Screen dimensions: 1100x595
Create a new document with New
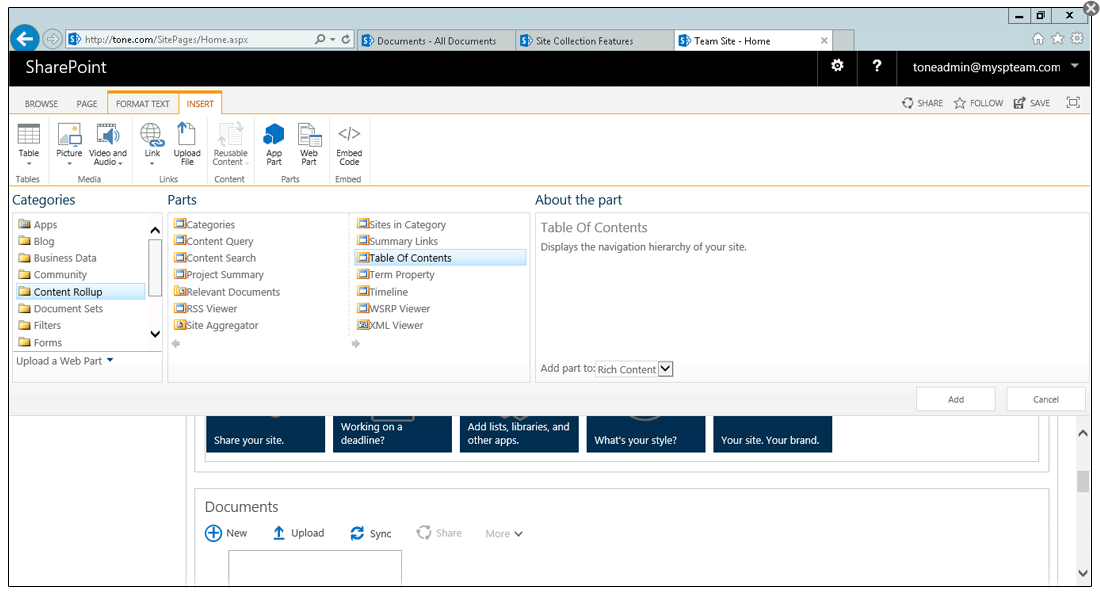click(x=226, y=533)
